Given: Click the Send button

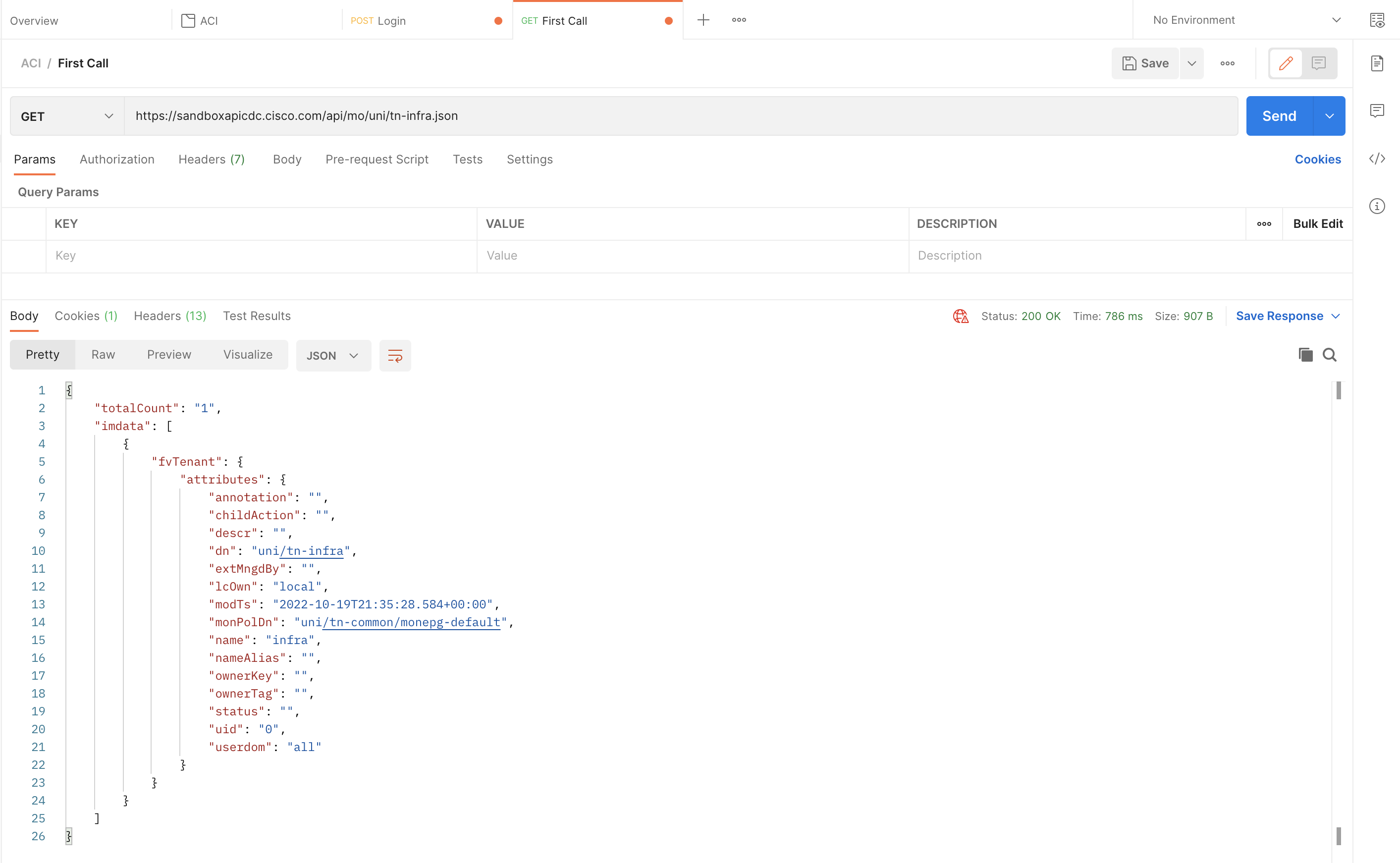Looking at the screenshot, I should [1279, 116].
